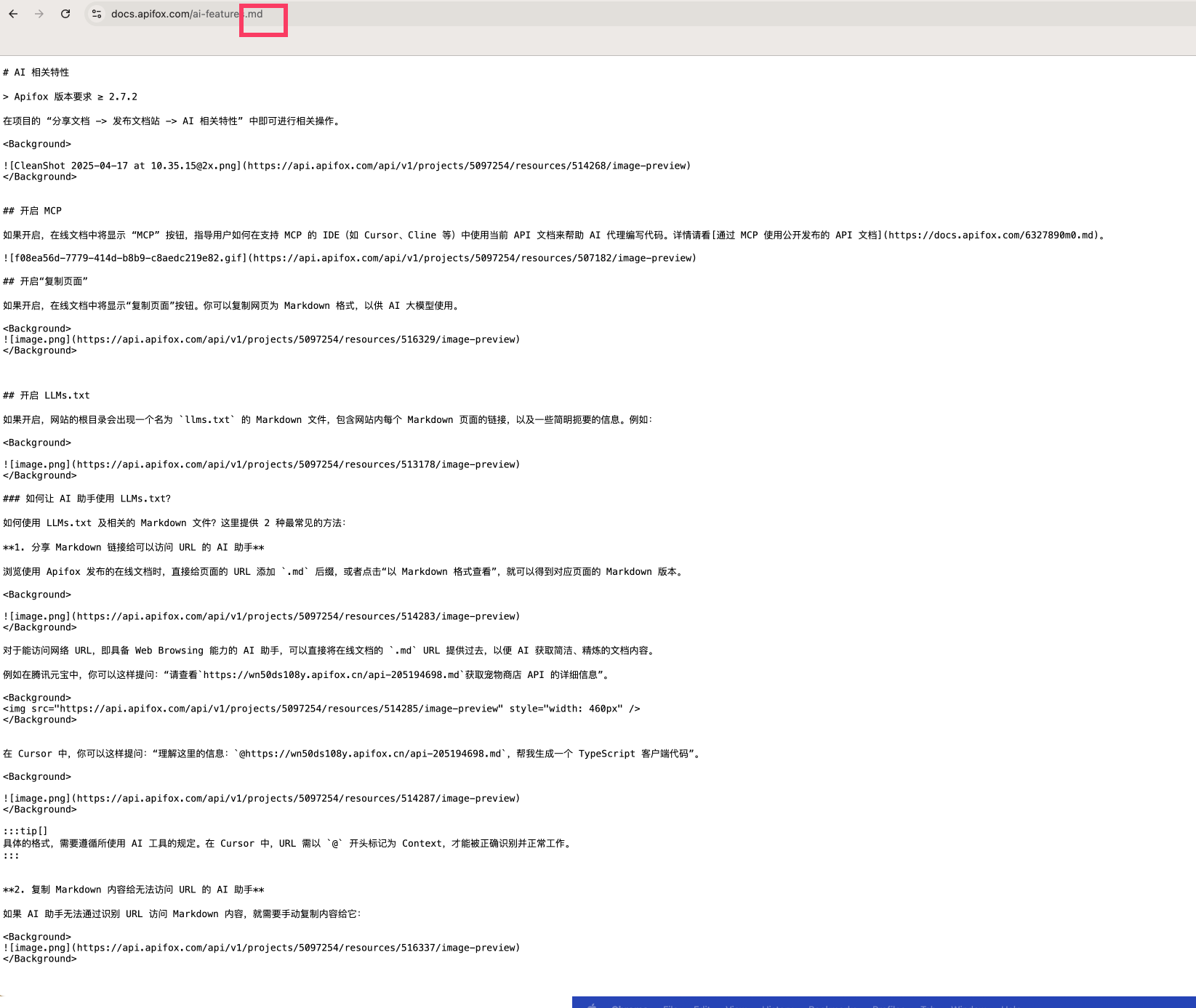
Task: Click the ':::tip[]' marker line
Action: tap(25, 831)
